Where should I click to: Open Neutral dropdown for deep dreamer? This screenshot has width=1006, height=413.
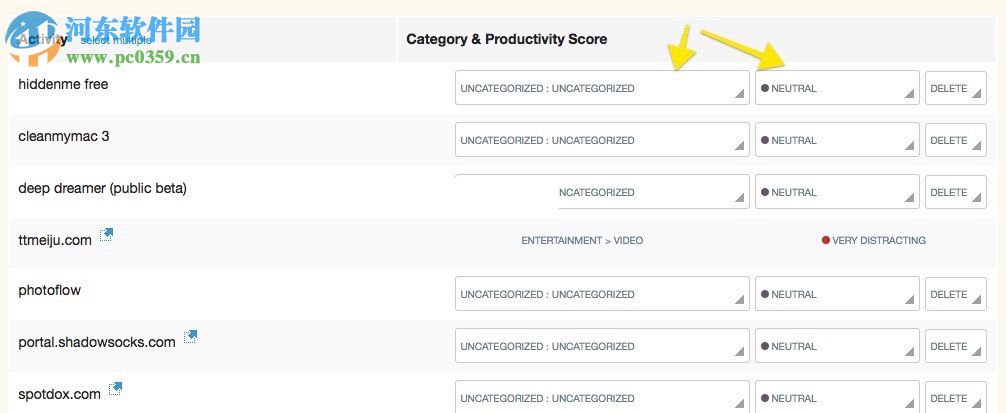click(836, 192)
